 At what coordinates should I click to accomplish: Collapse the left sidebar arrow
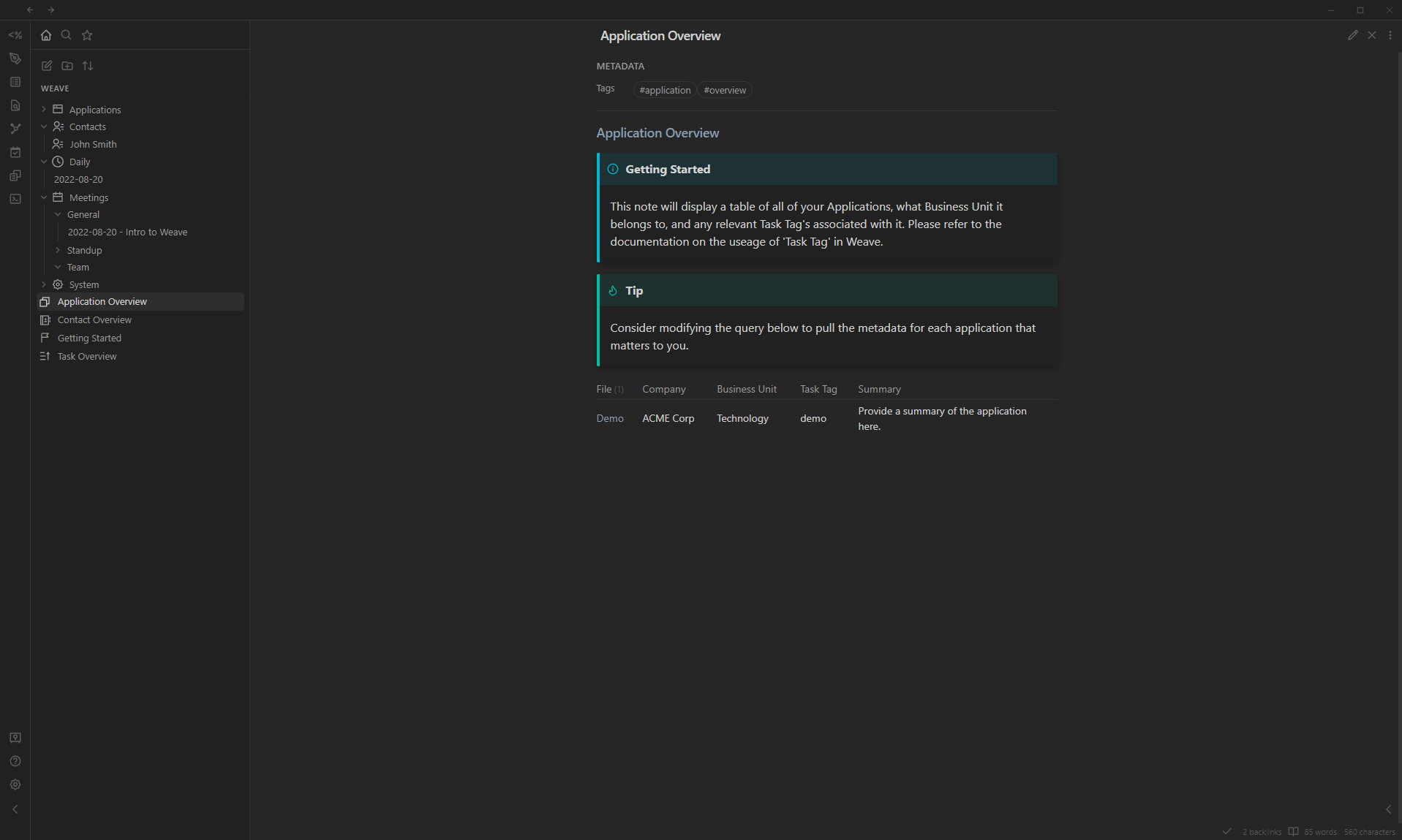point(15,809)
